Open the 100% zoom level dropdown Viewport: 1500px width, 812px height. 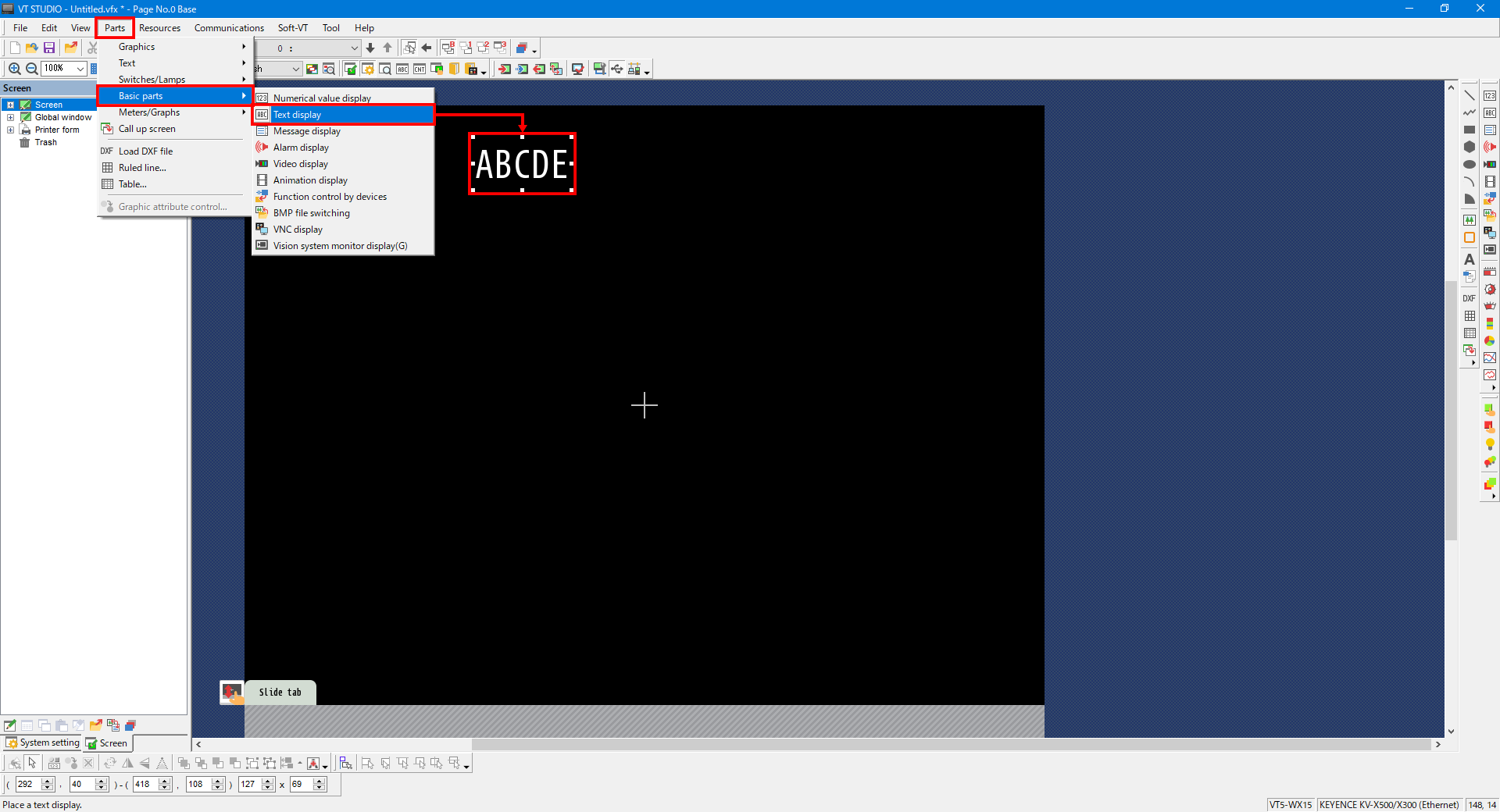[x=80, y=69]
